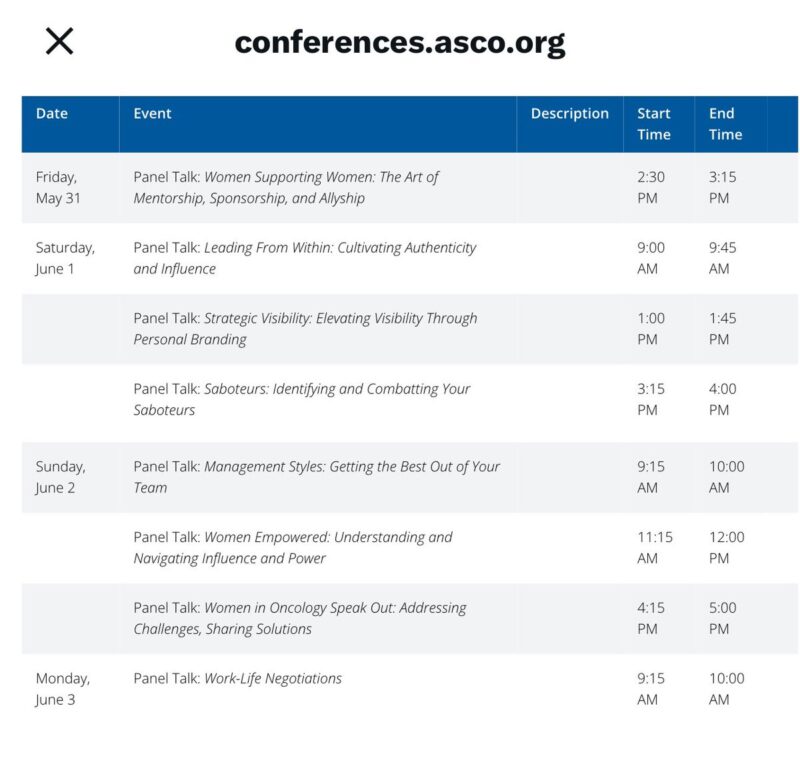Open Leading From Within panel talk
The width and height of the screenshot is (800, 774).
(305, 258)
